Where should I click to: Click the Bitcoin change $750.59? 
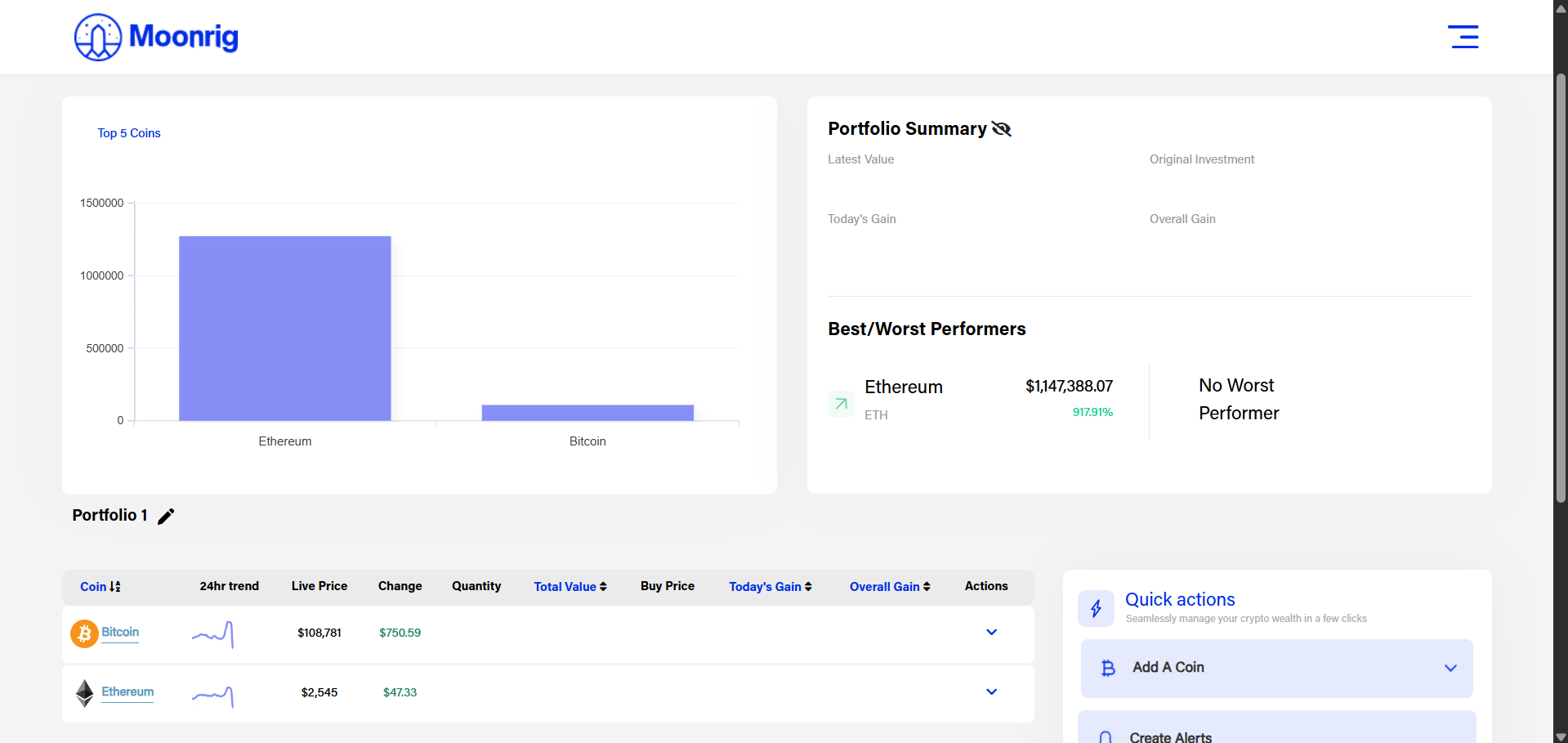pyautogui.click(x=400, y=633)
